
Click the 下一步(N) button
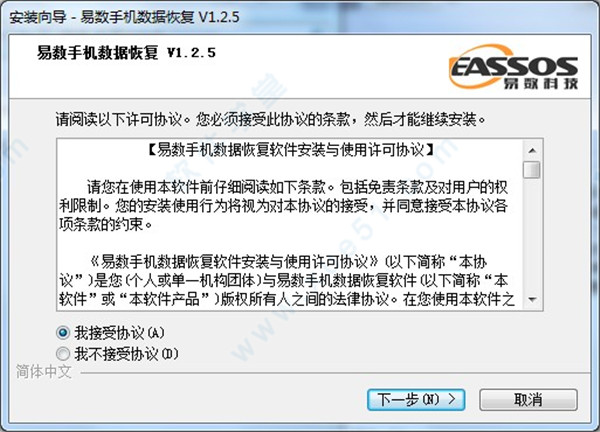click(416, 400)
